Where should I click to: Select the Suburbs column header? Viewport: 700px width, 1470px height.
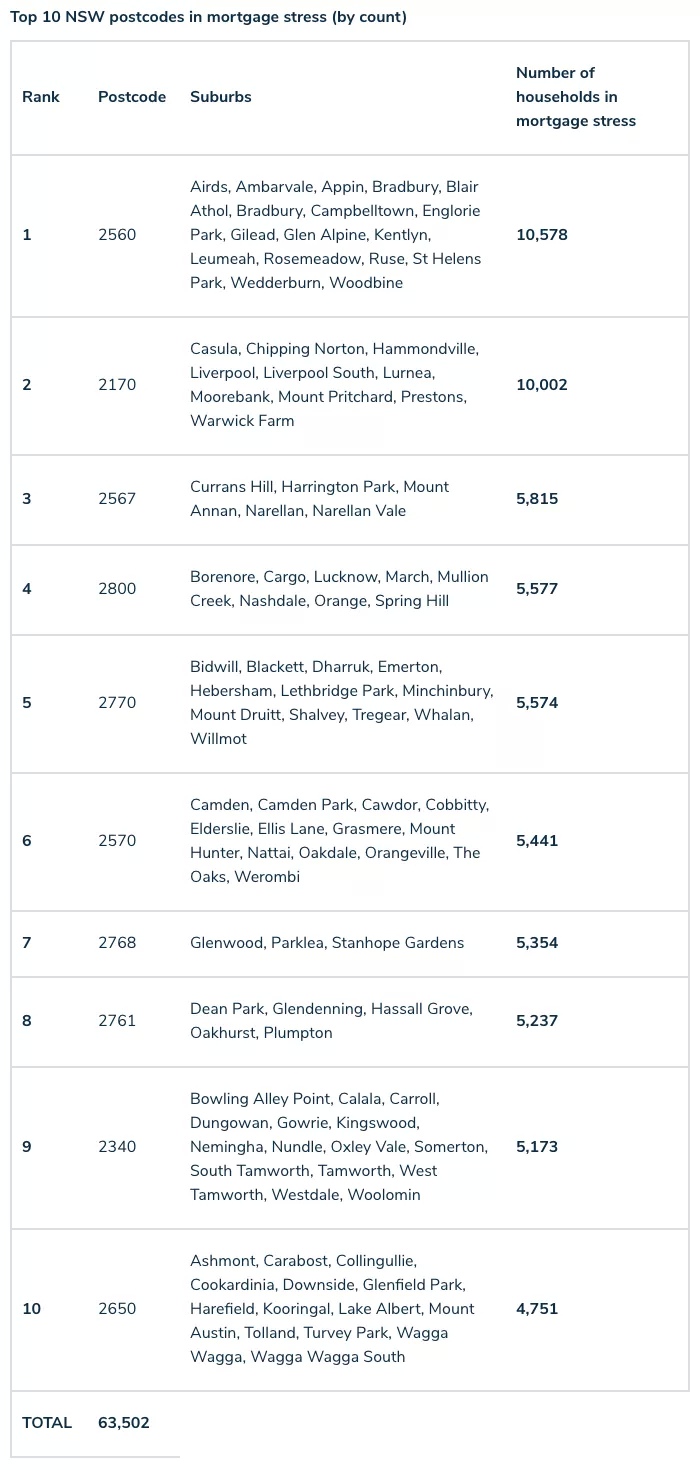[x=221, y=97]
